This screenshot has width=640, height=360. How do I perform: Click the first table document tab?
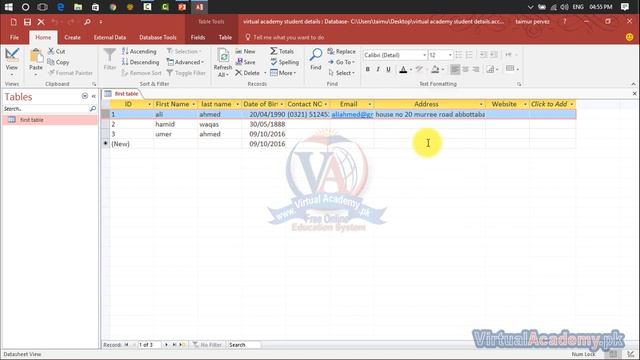(x=122, y=93)
